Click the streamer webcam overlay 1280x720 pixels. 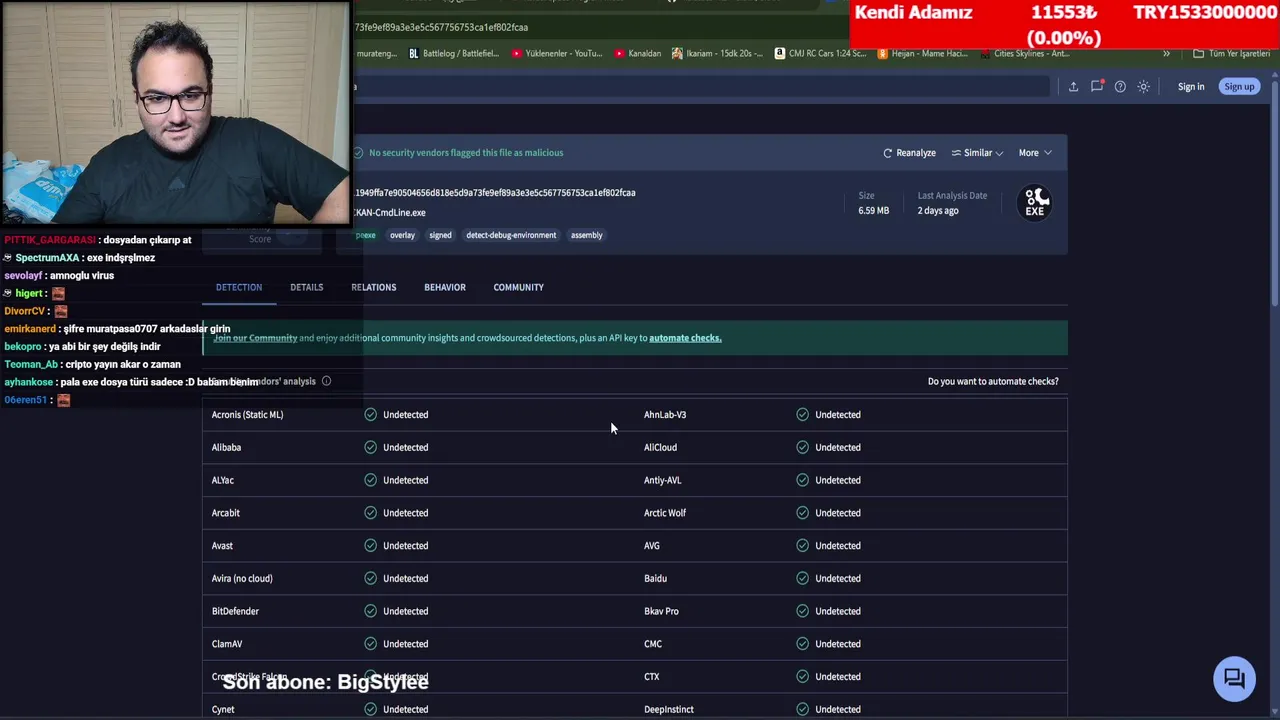[176, 112]
